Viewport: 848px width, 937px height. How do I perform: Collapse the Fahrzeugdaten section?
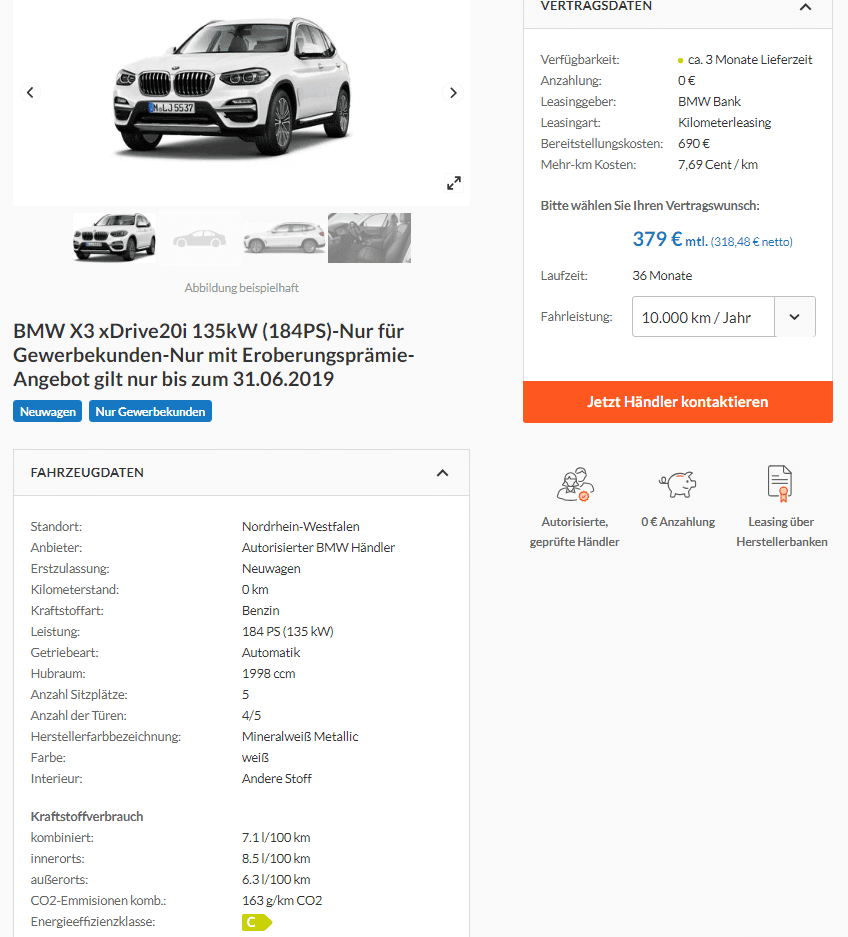pos(442,473)
